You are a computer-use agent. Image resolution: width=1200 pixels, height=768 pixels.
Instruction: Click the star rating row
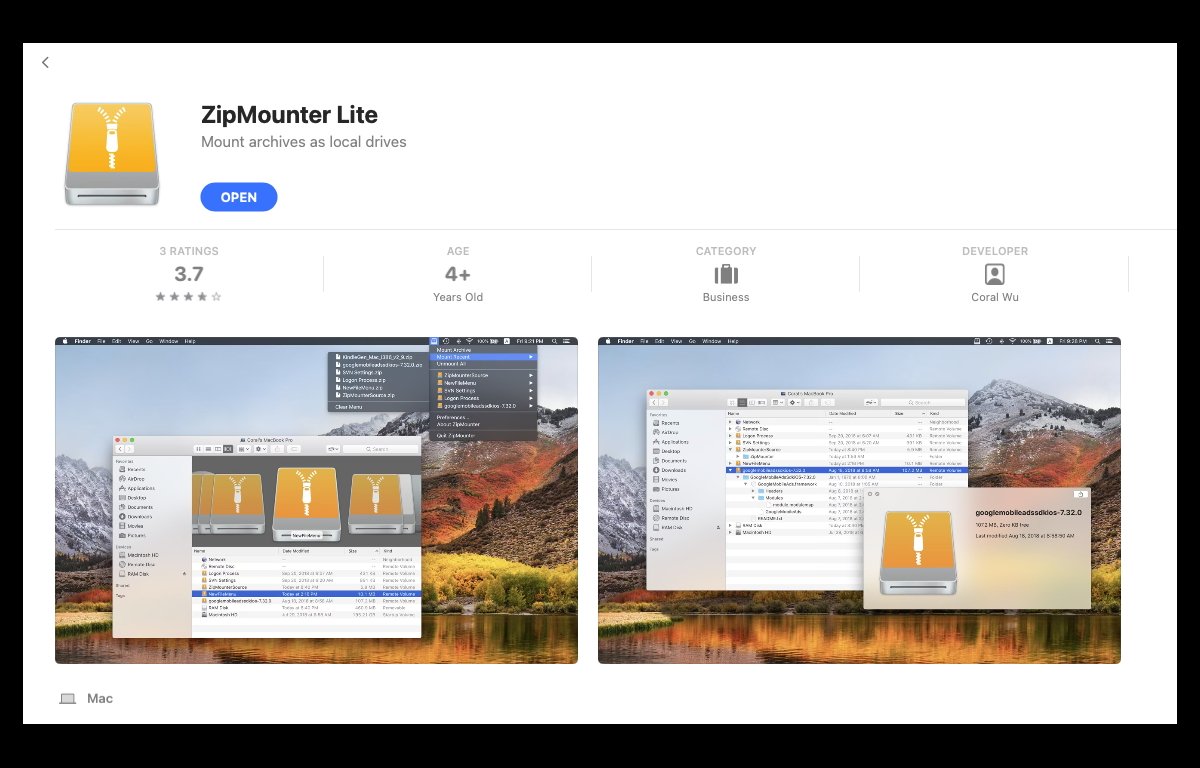pos(189,297)
